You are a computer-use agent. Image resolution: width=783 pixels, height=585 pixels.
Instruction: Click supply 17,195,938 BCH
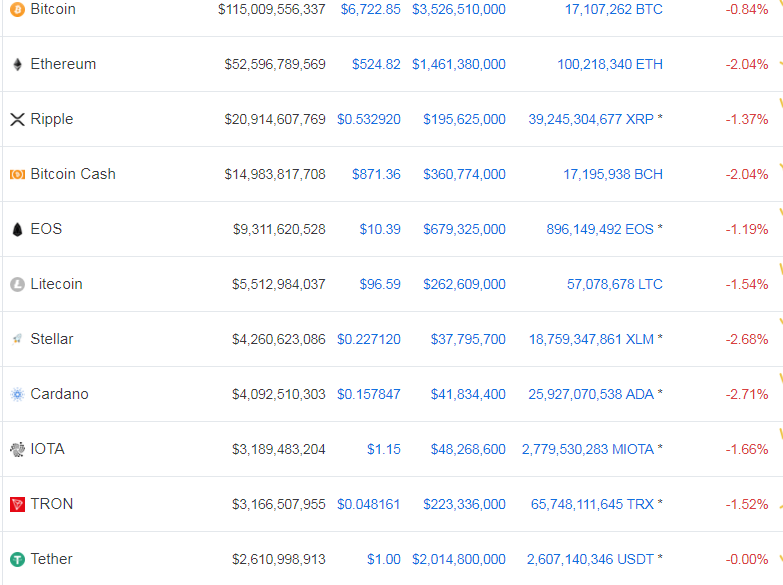[x=613, y=174]
